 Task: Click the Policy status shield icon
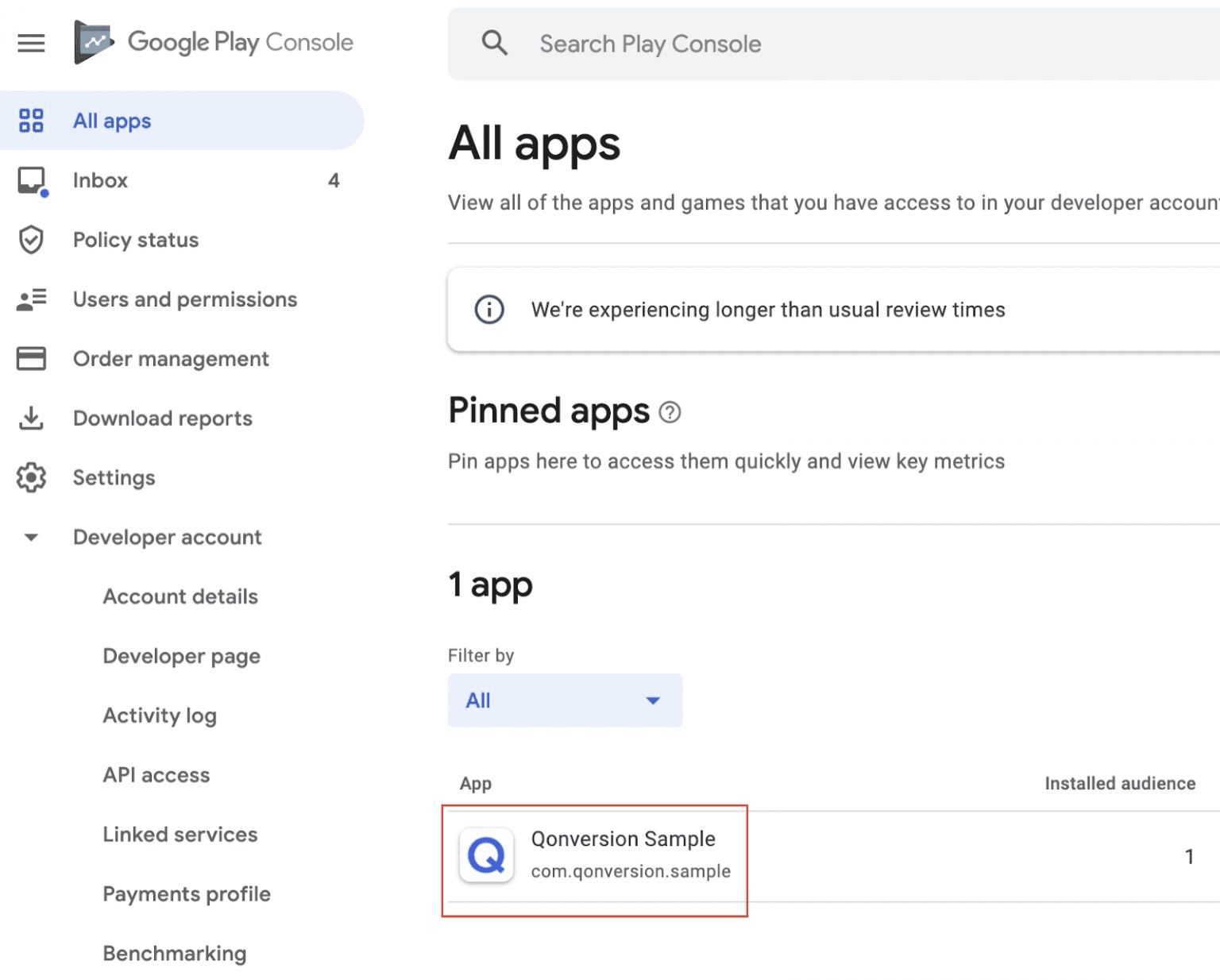[30, 240]
